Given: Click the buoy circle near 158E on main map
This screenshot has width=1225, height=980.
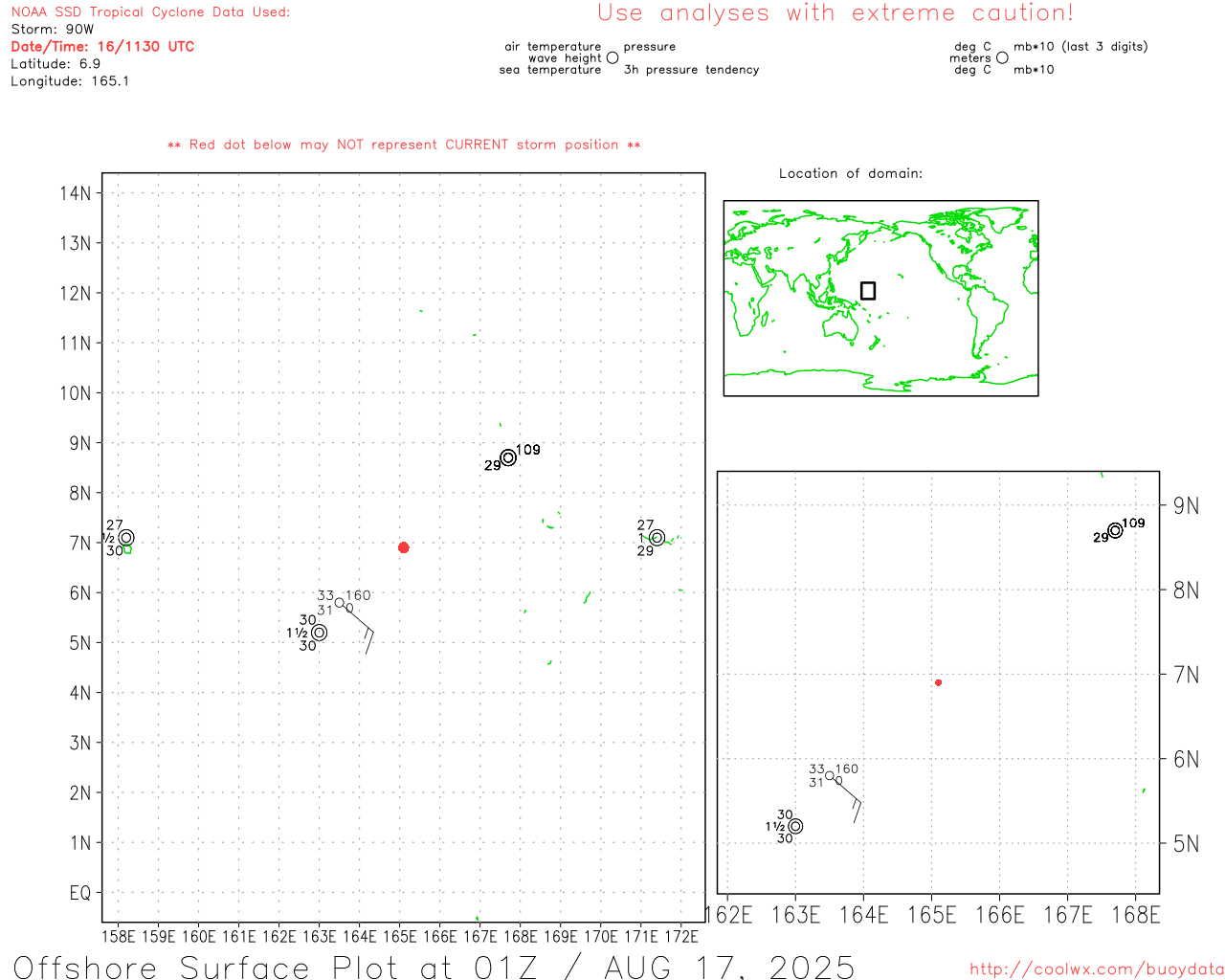Looking at the screenshot, I should tap(125, 538).
